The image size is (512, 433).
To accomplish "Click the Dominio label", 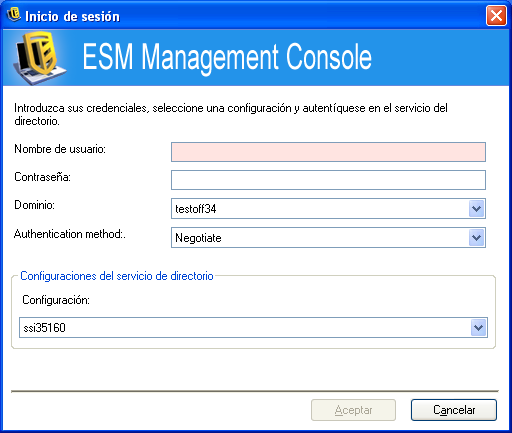I will point(34,205).
